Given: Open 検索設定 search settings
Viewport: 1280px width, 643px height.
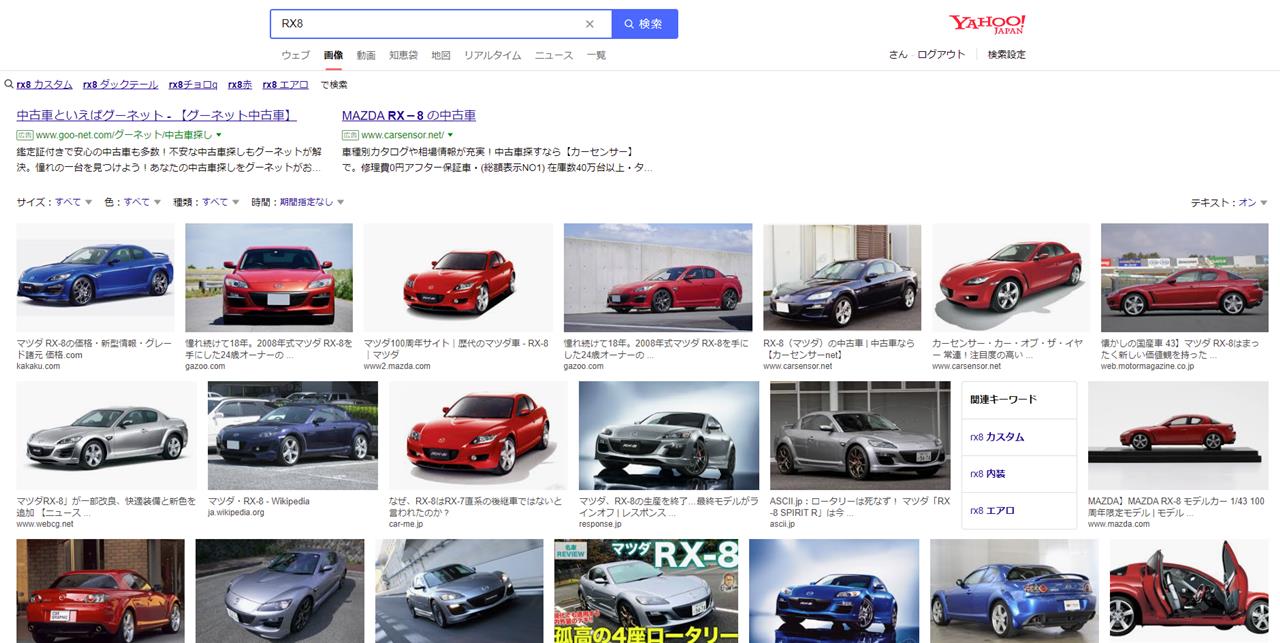Looking at the screenshot, I should click(1007, 54).
